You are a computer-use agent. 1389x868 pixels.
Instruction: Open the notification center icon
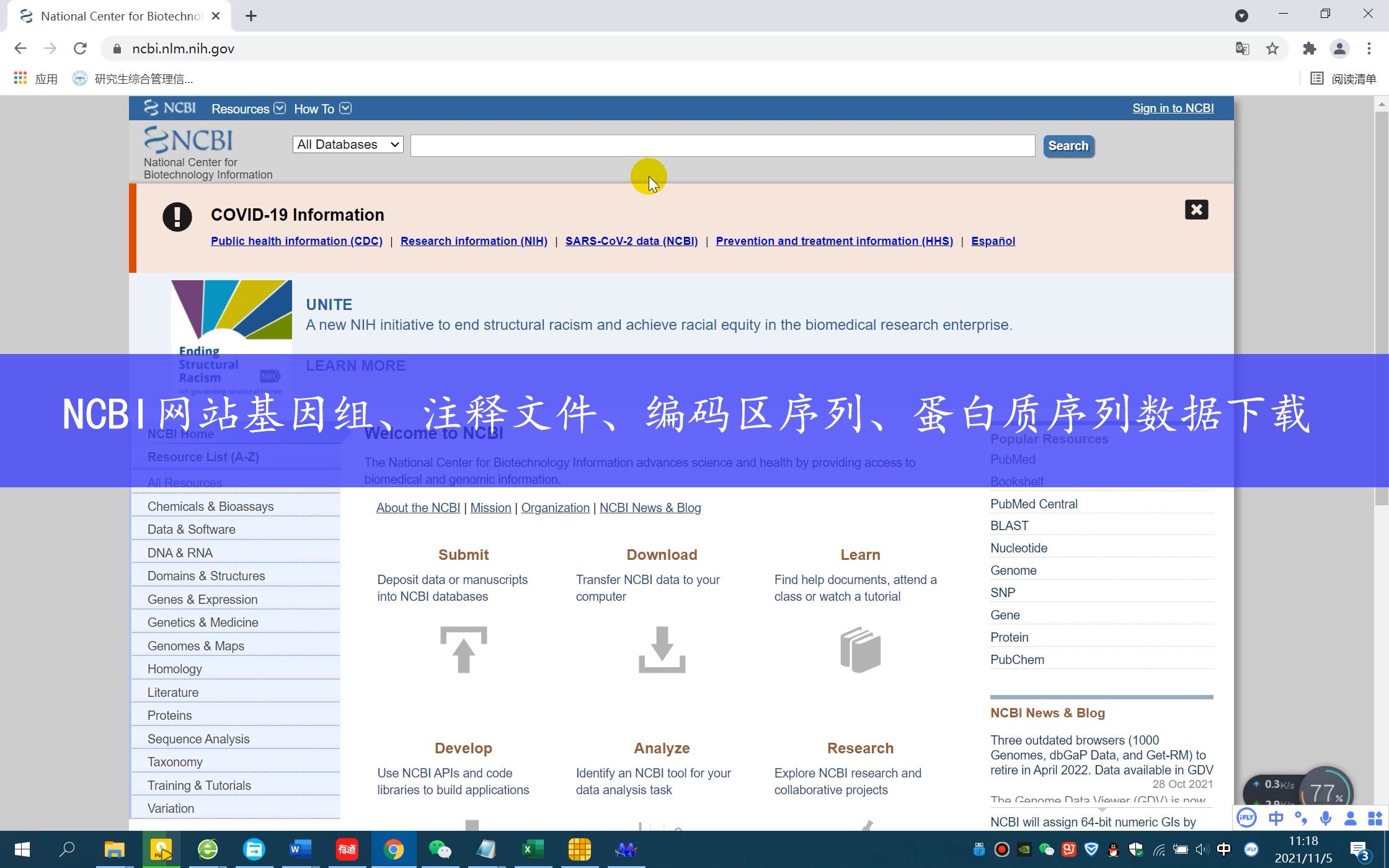pyautogui.click(x=1360, y=850)
